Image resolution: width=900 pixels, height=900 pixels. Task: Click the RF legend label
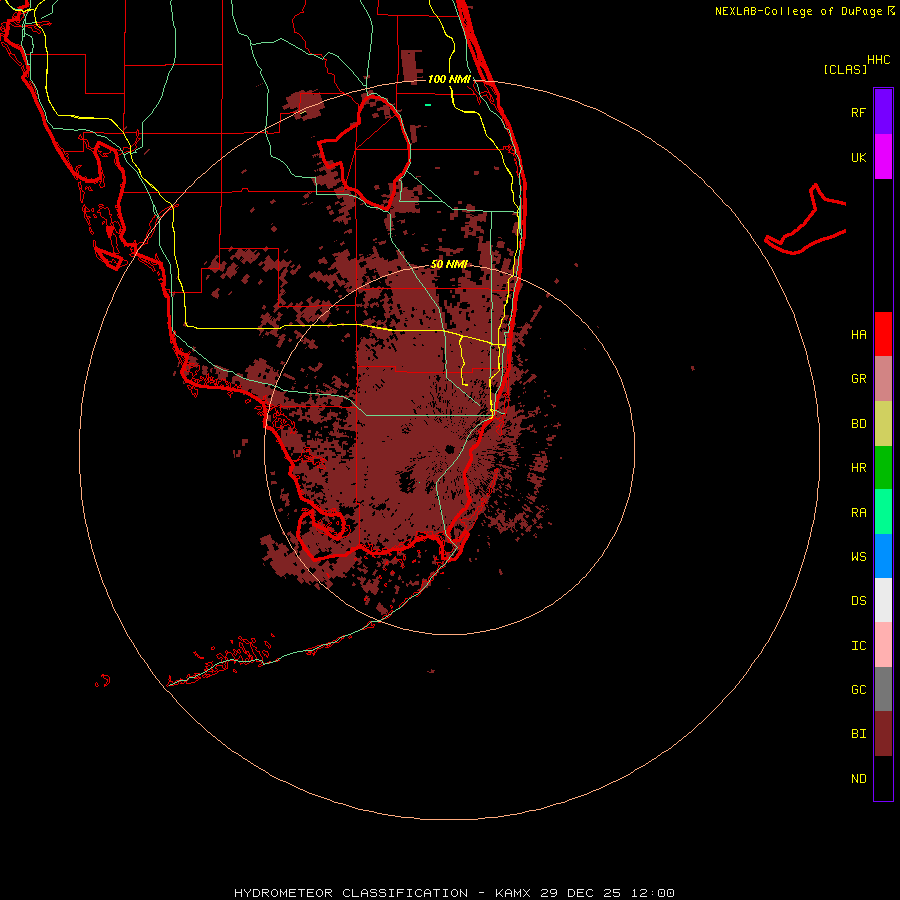(x=858, y=112)
